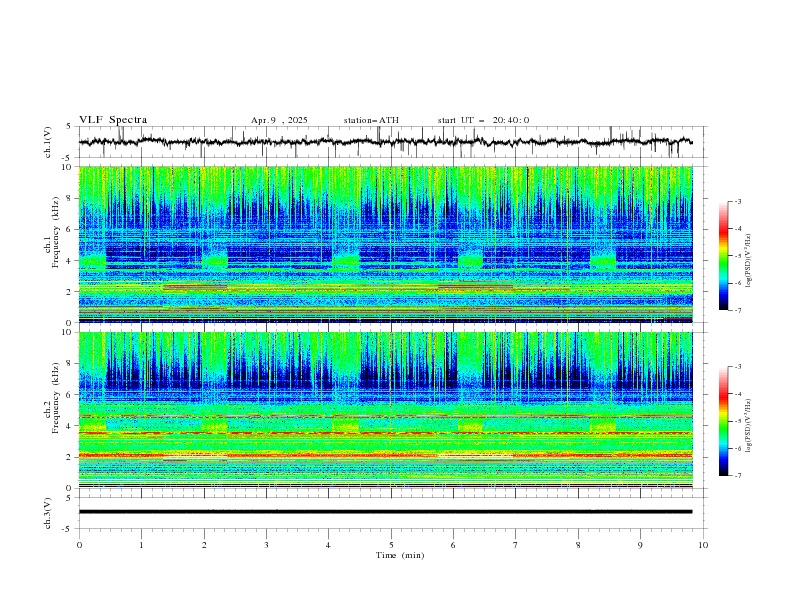
Task: Select the "Time (min)" x-axis label
Action: pyautogui.click(x=400, y=555)
